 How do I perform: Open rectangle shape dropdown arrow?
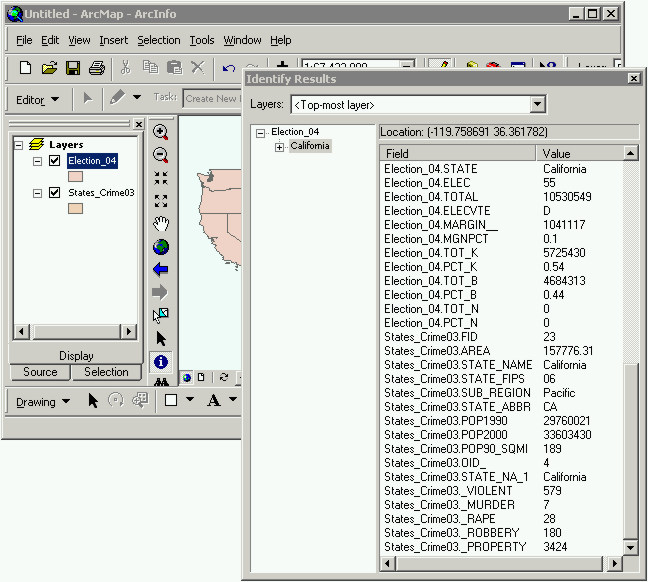click(190, 399)
